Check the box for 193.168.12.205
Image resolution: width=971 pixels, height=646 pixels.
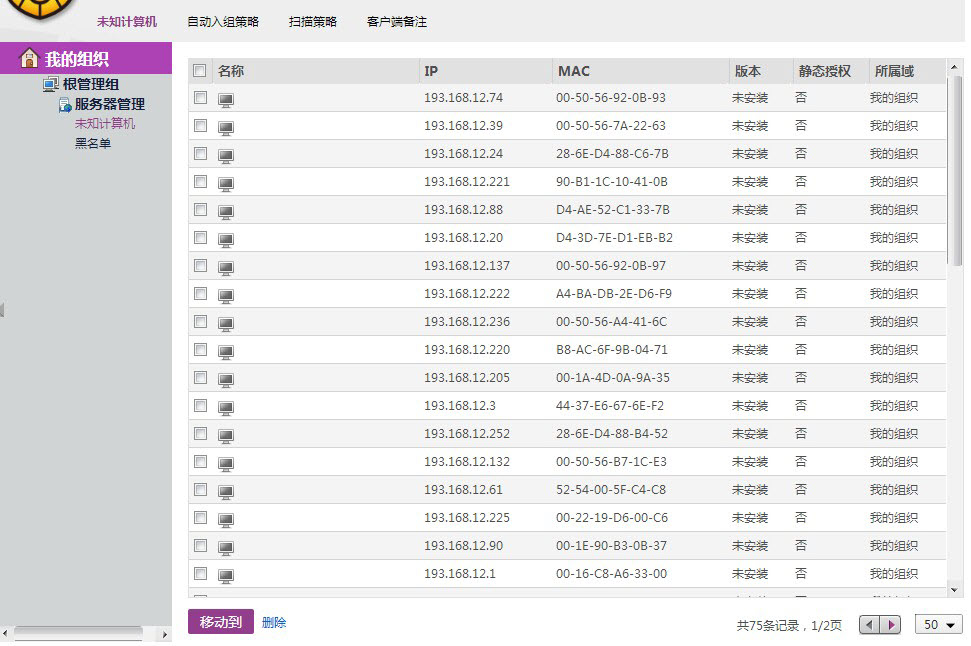pos(201,378)
